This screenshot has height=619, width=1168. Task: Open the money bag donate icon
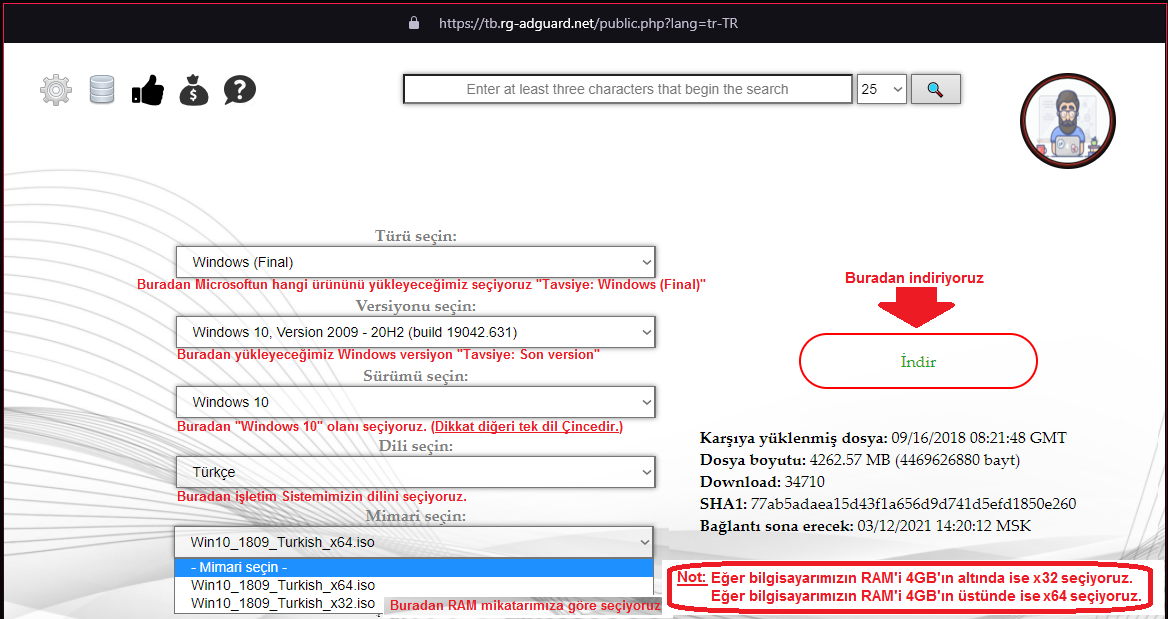[x=194, y=90]
